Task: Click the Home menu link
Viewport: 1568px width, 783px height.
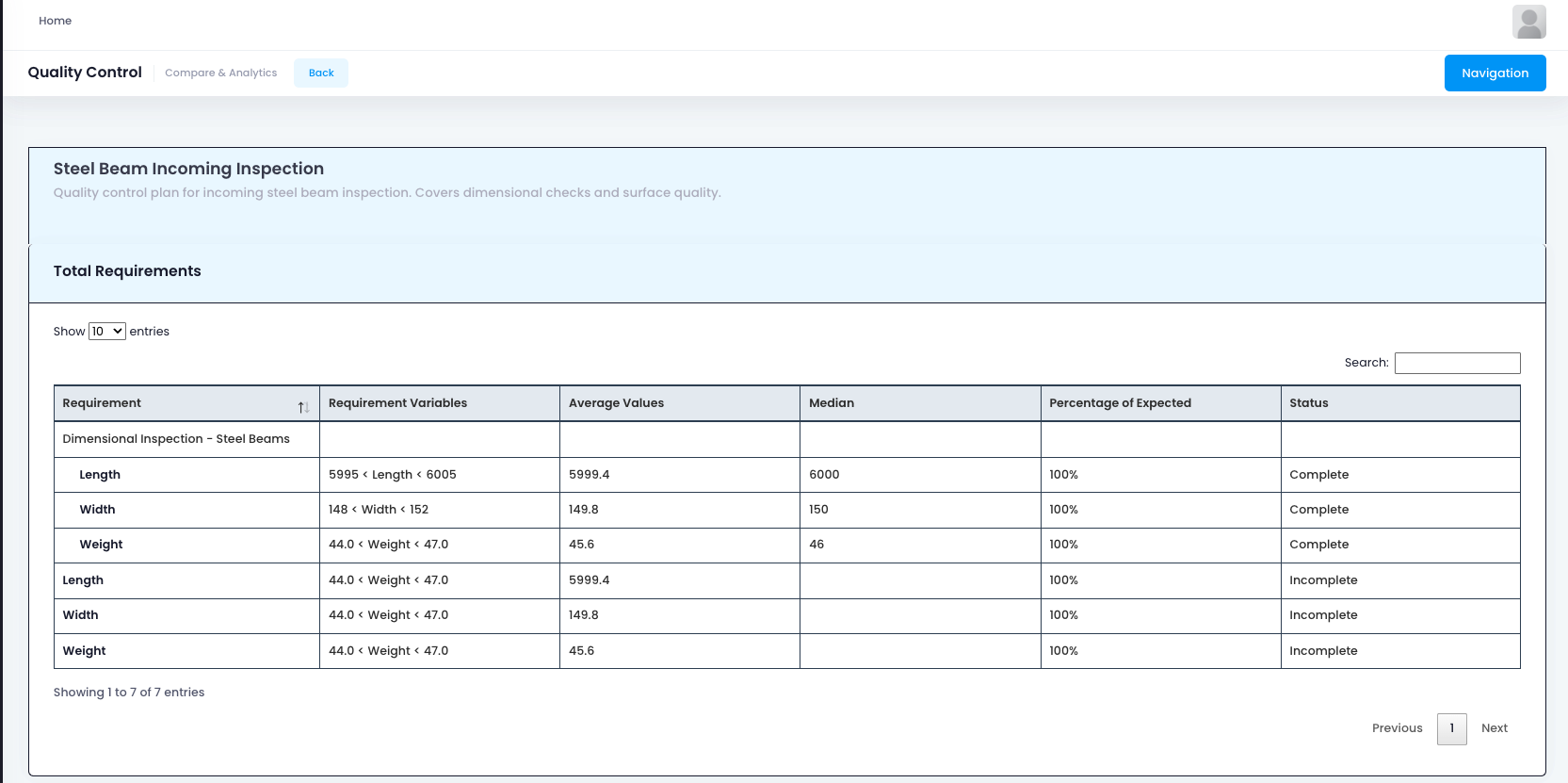Action: pos(55,21)
